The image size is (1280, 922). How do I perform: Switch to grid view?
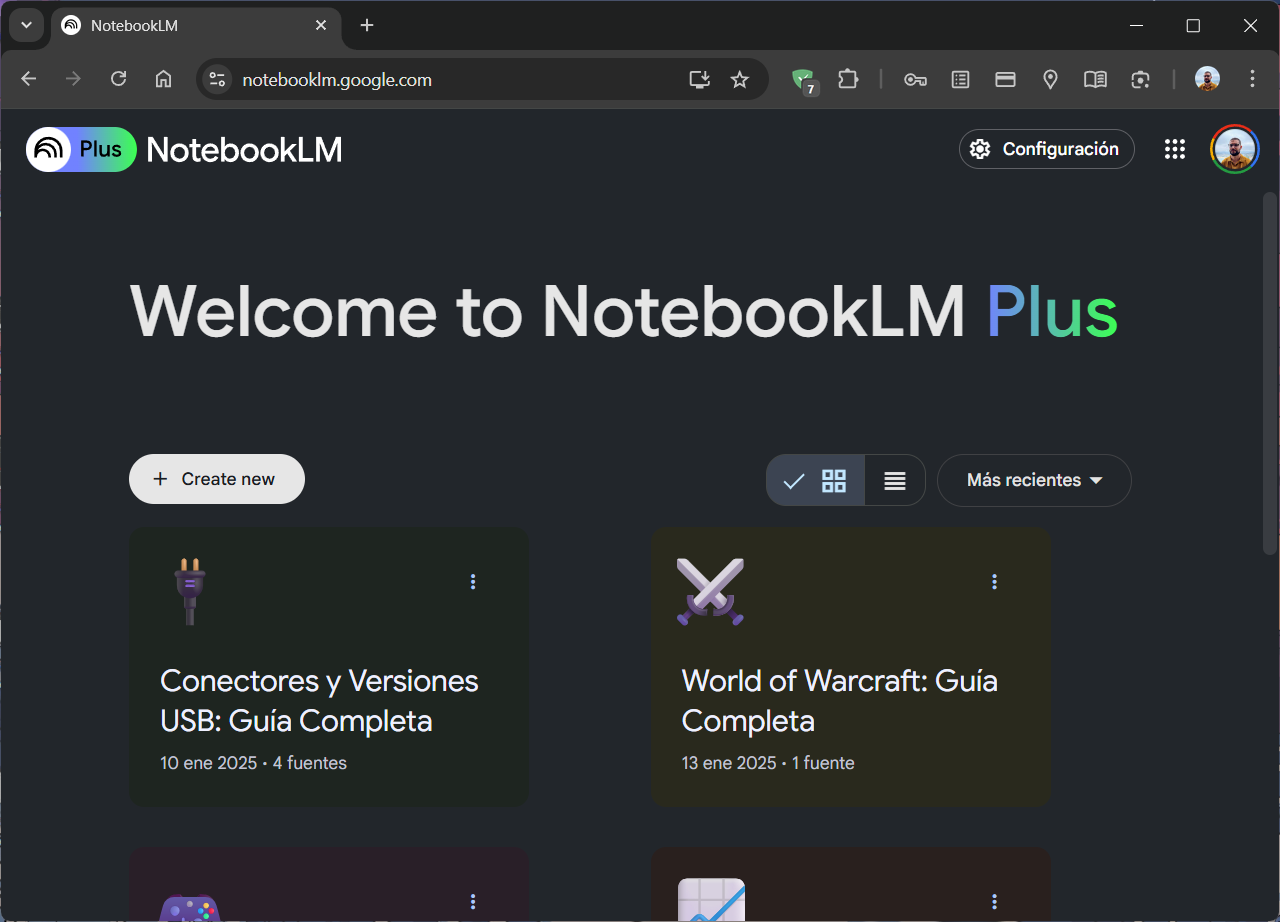[816, 480]
